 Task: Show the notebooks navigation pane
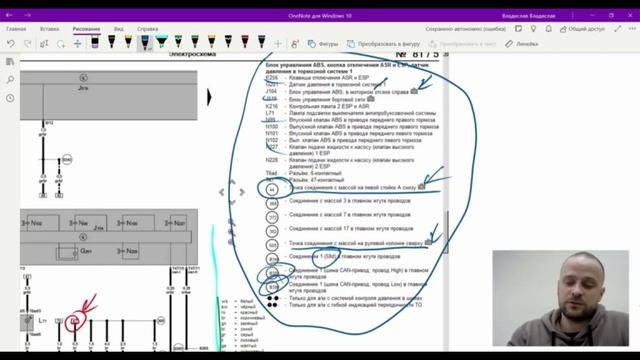[x=10, y=62]
